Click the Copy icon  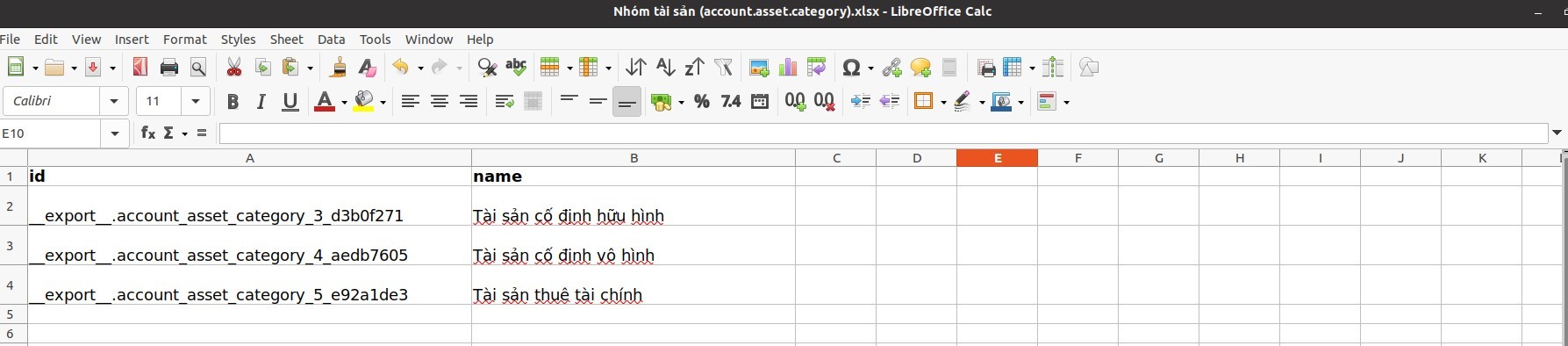(262, 68)
